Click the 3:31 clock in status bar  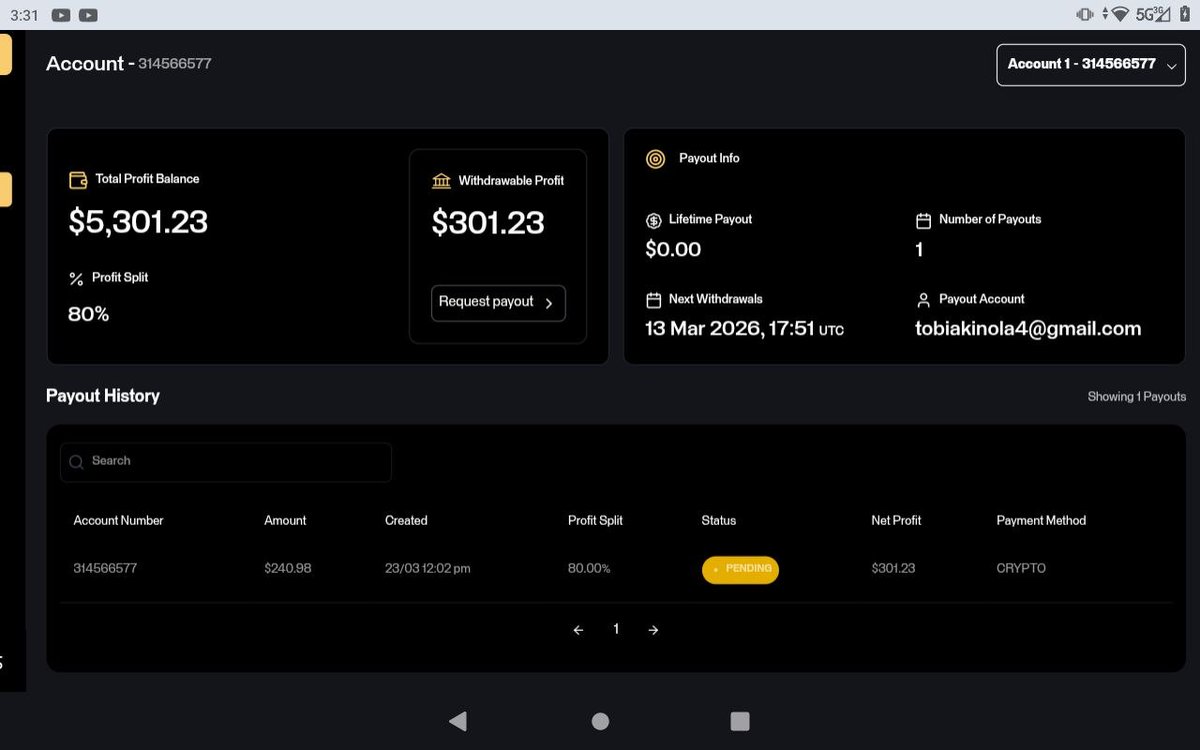pos(24,15)
